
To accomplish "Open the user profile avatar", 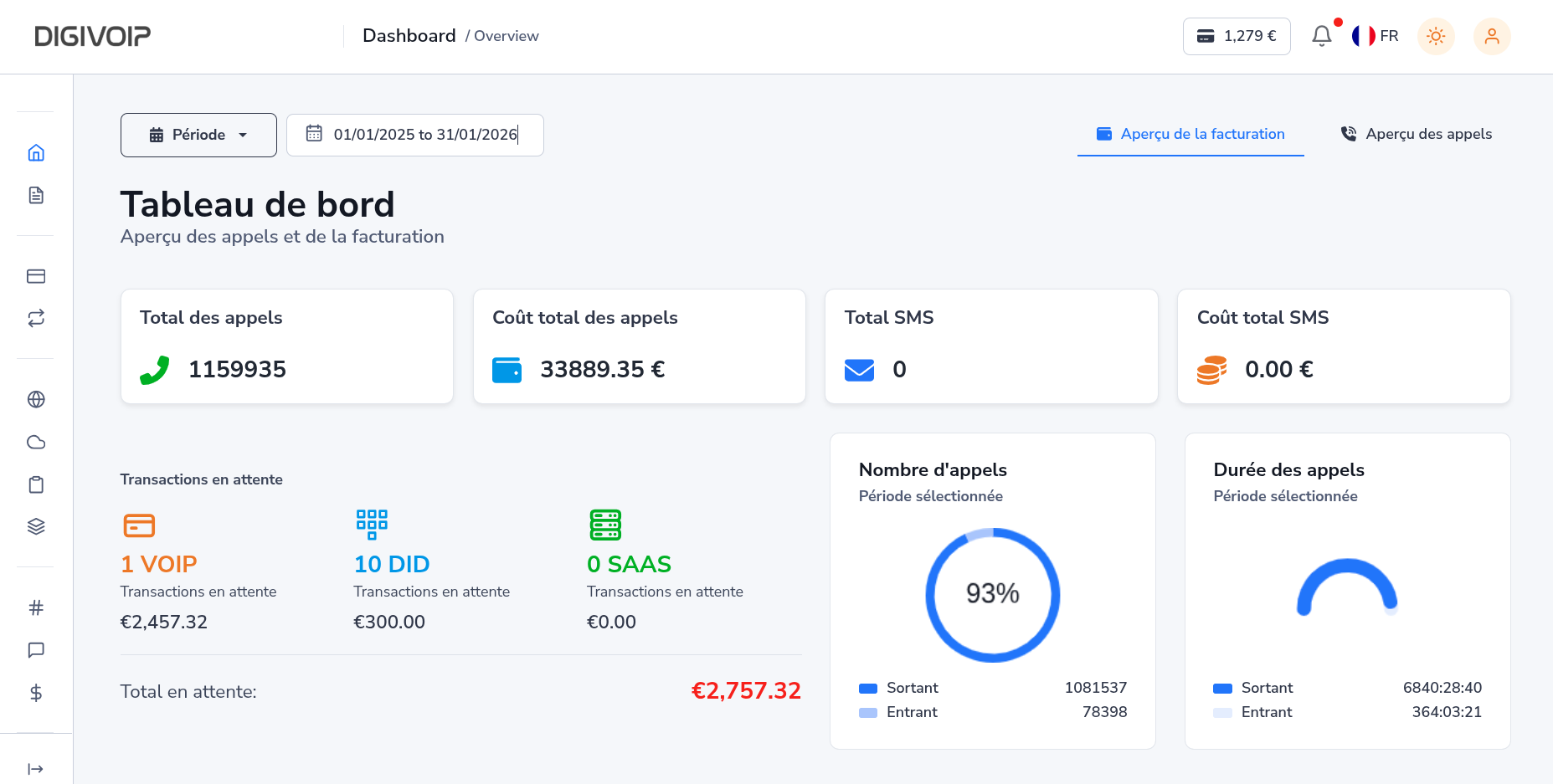I will (x=1492, y=36).
